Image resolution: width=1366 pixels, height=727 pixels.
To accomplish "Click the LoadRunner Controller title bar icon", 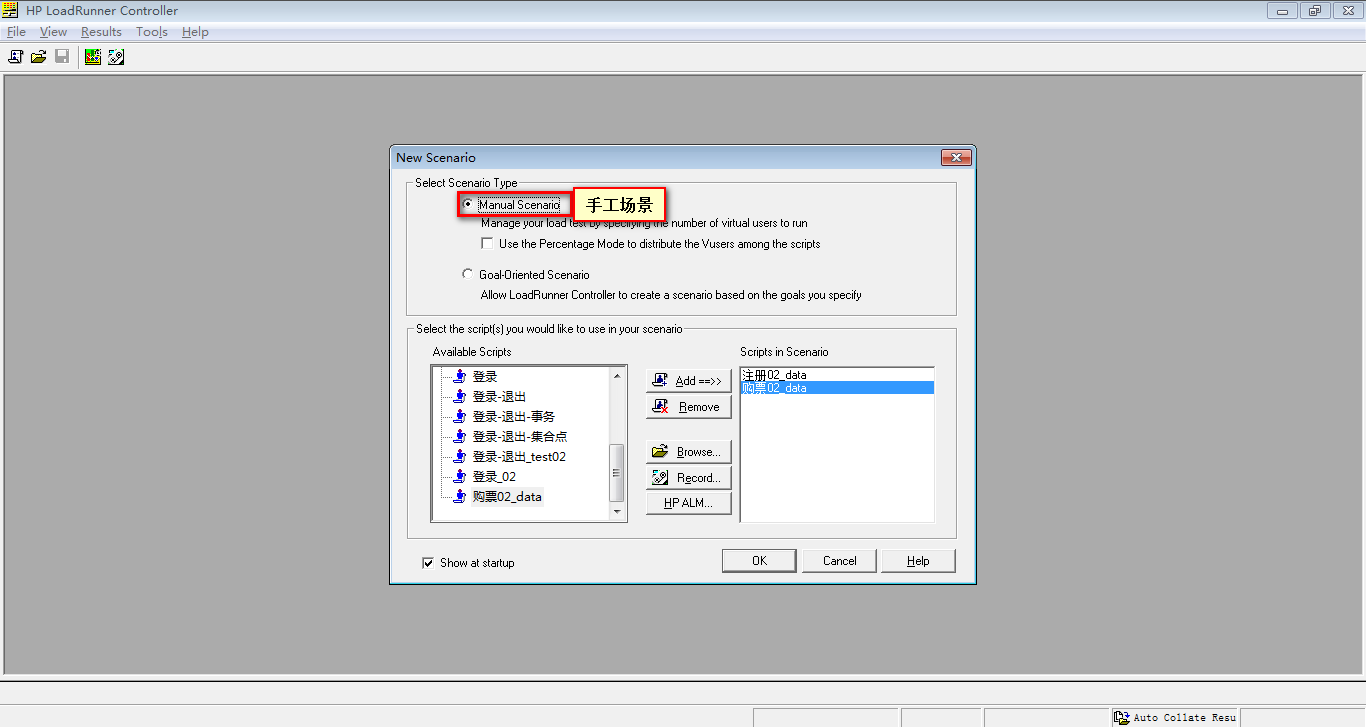I will click(x=11, y=10).
